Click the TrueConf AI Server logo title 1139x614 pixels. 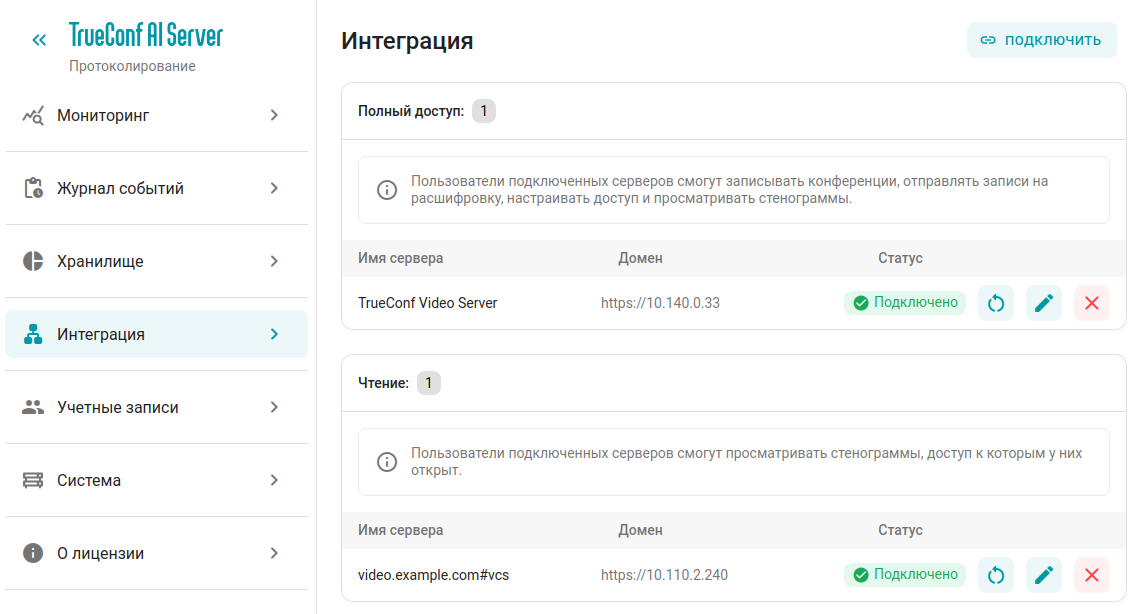point(146,35)
